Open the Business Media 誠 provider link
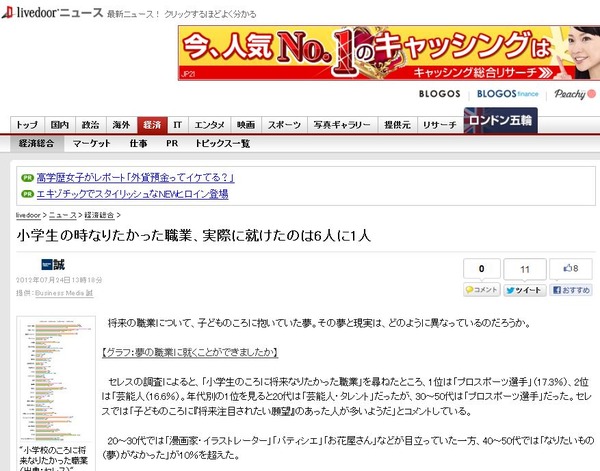 (x=64, y=293)
